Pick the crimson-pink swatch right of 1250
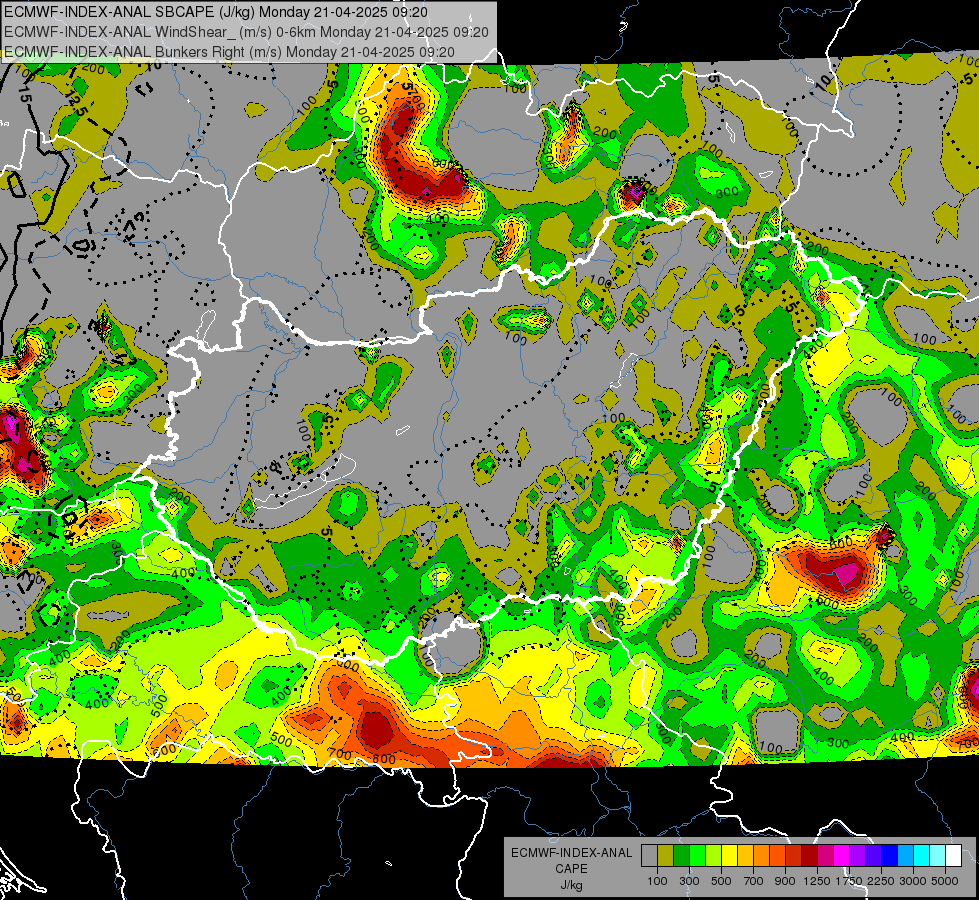Screen dimensions: 979x900 (x=825, y=856)
